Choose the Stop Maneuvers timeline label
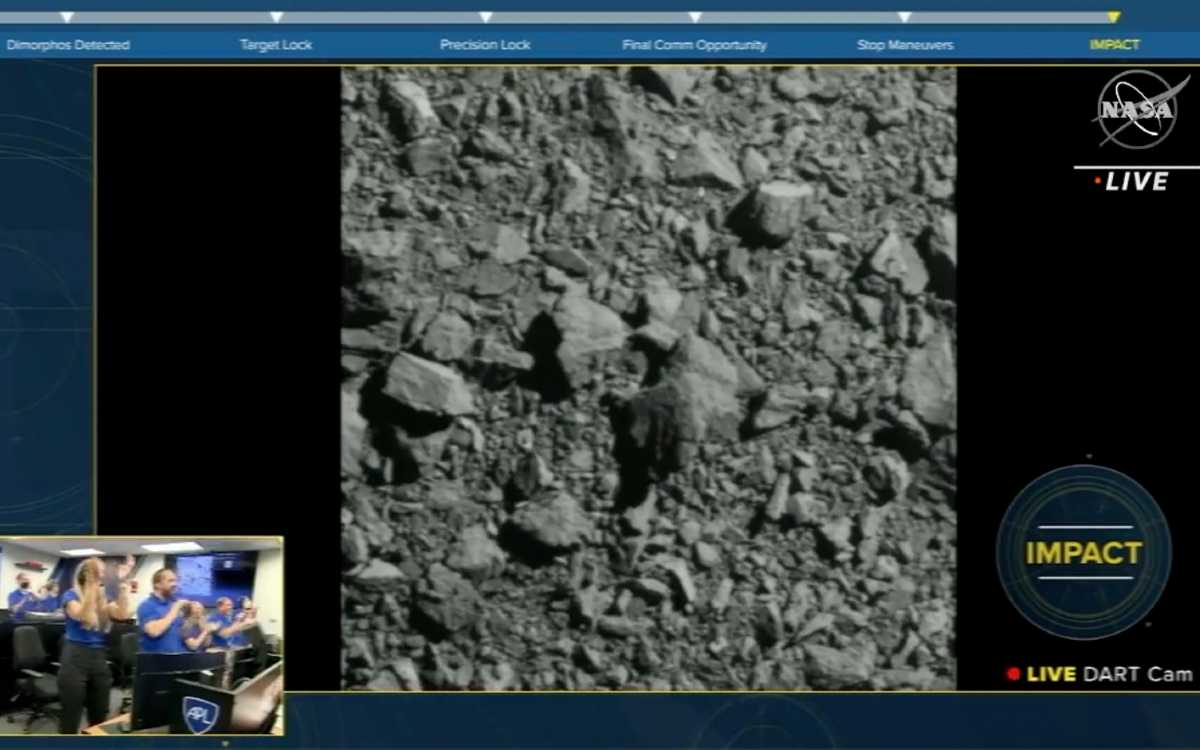Image resolution: width=1200 pixels, height=750 pixels. click(x=904, y=45)
